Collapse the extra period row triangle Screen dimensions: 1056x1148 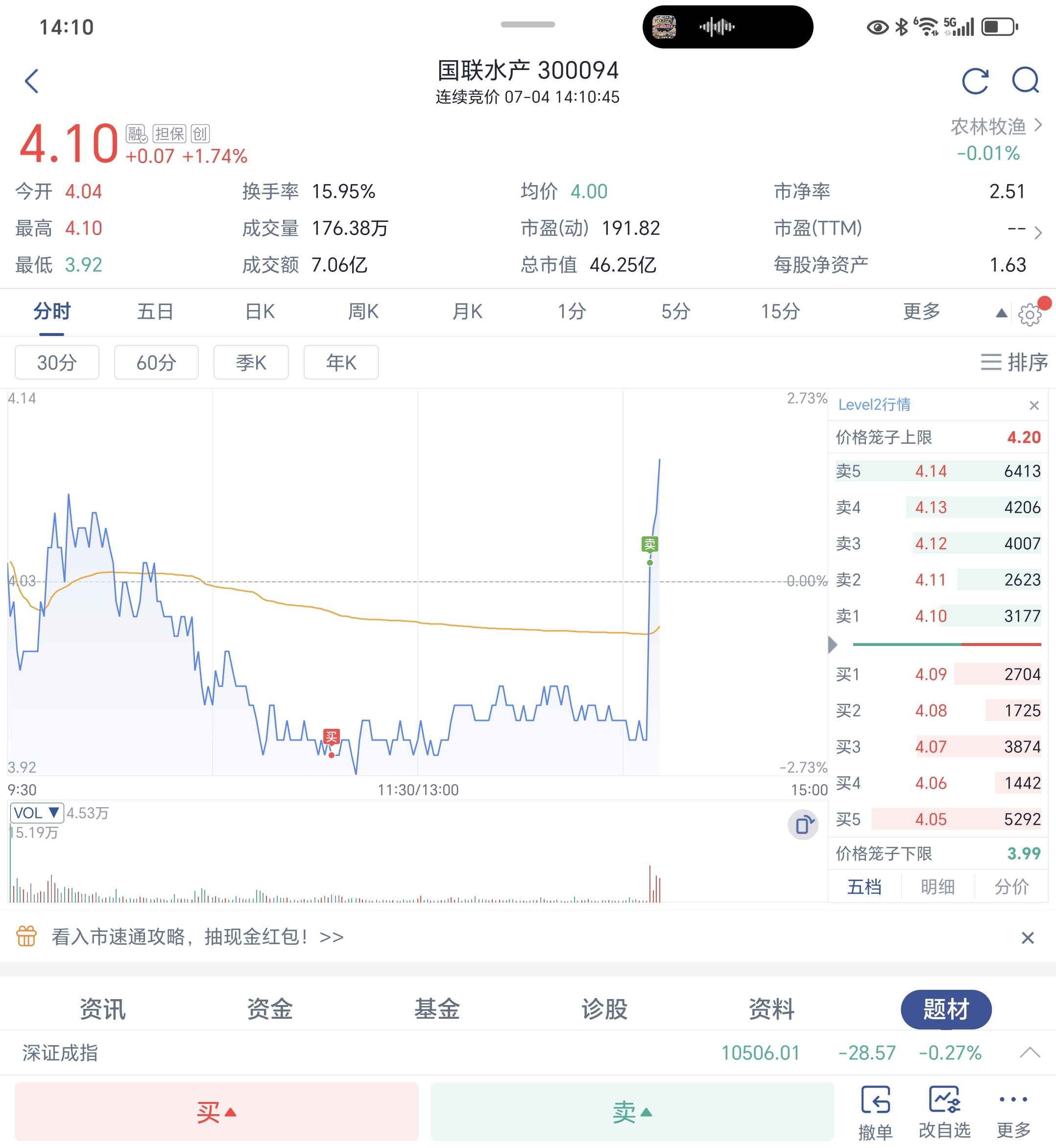(1001, 312)
